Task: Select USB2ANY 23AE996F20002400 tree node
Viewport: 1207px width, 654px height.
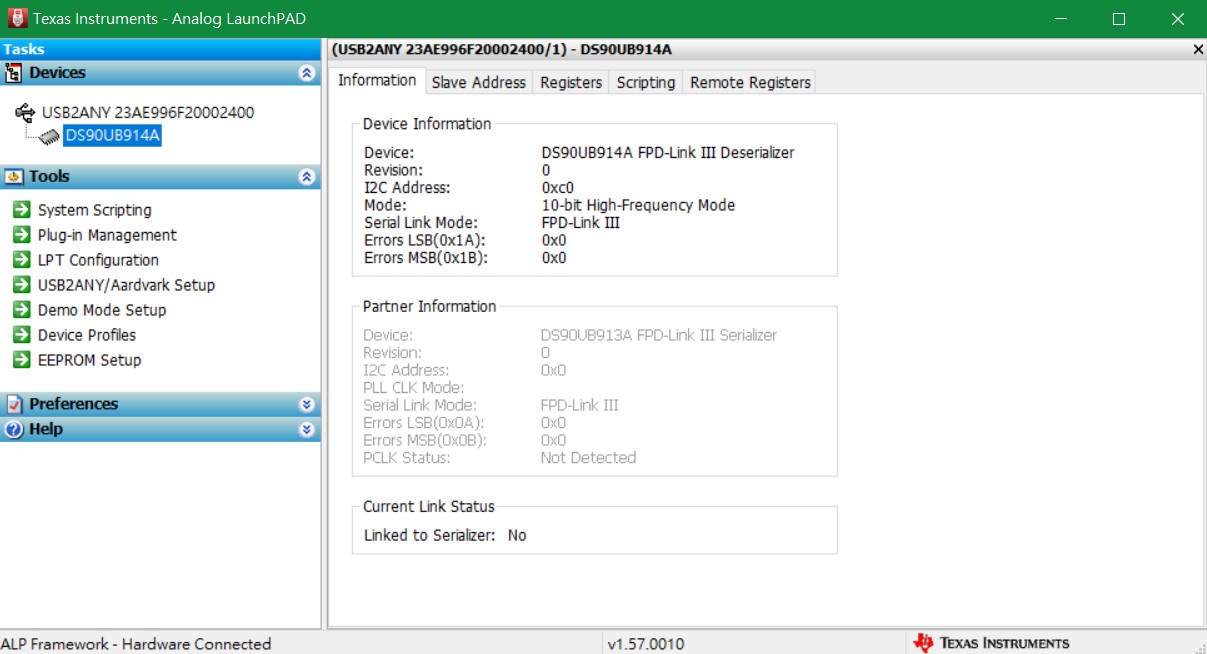Action: click(148, 112)
